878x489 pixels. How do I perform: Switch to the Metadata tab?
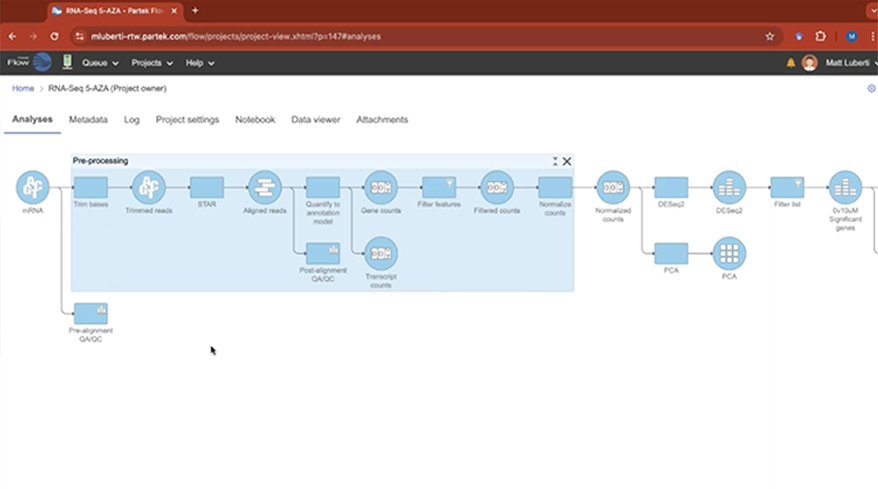[x=88, y=120]
